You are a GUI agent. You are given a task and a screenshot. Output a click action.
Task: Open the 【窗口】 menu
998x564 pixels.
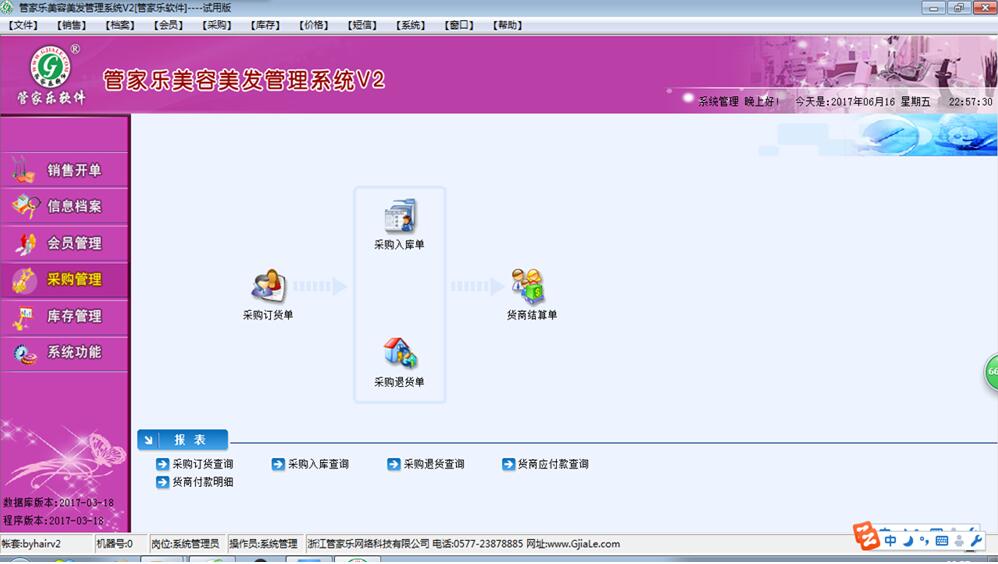[458, 25]
